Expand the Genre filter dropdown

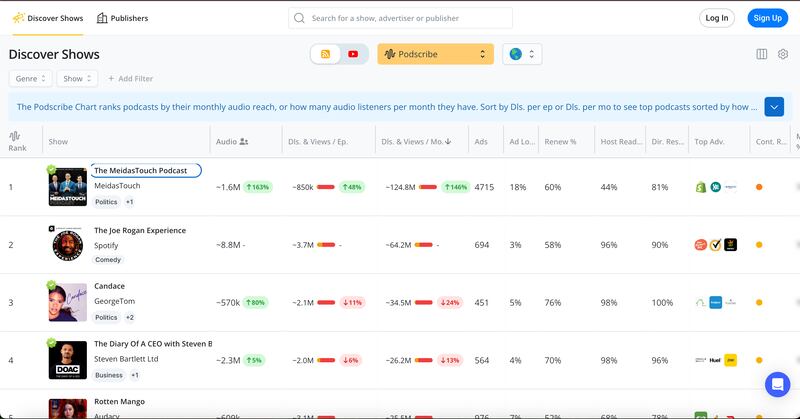[x=30, y=78]
